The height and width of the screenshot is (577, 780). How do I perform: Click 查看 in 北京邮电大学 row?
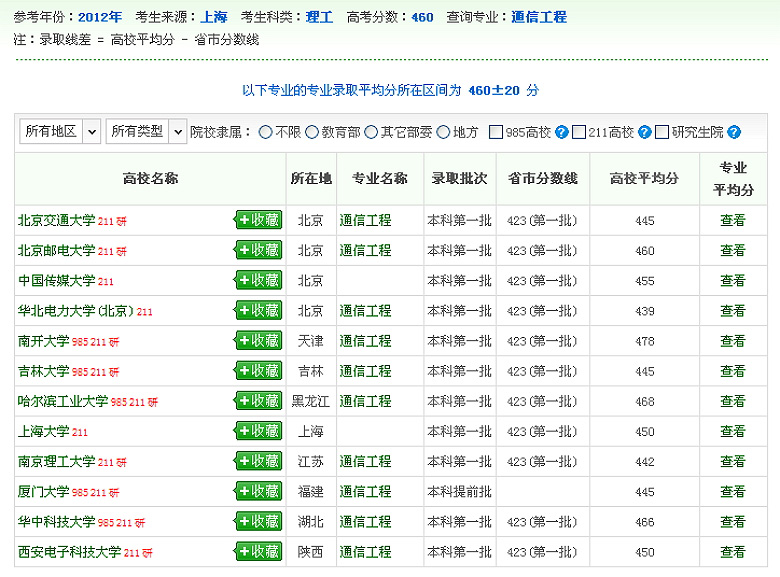click(733, 251)
